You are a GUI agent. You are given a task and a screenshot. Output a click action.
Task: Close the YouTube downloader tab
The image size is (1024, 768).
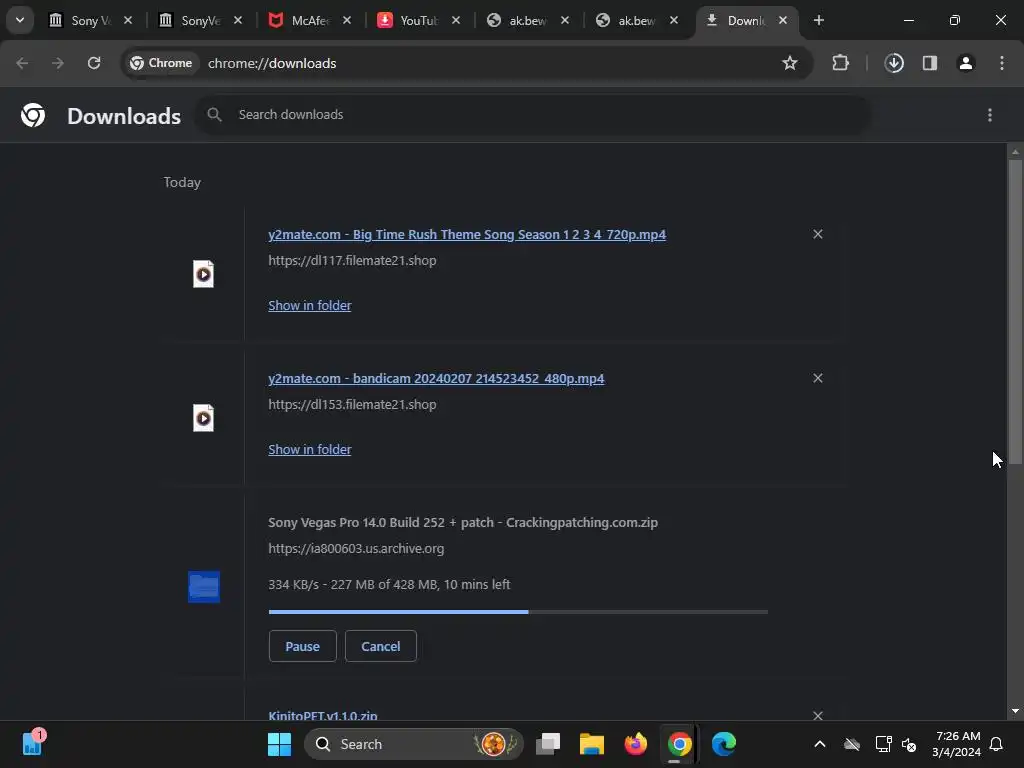[x=456, y=20]
